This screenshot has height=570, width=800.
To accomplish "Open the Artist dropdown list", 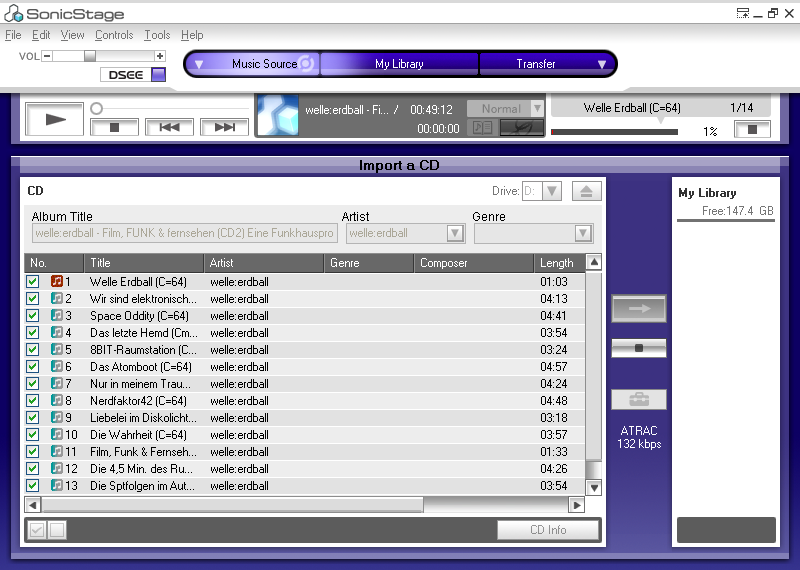I will click(455, 233).
